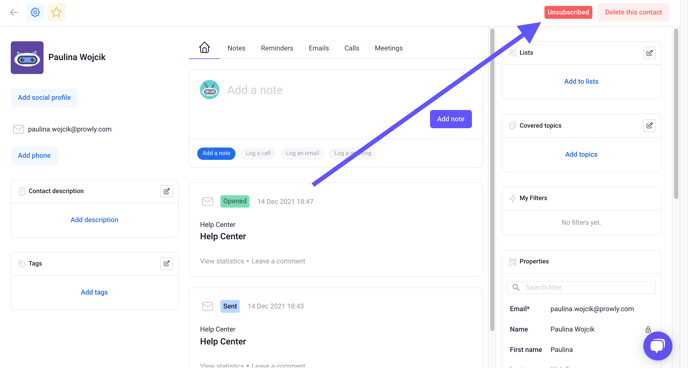
Task: Click the Add phone button
Action: [x=34, y=155]
